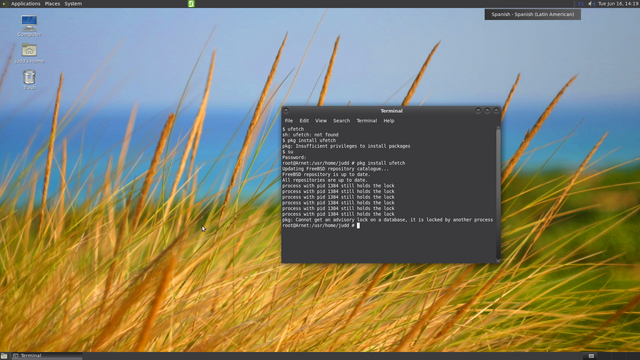Click the date and time clock
The width and height of the screenshot is (640, 360).
click(618, 4)
